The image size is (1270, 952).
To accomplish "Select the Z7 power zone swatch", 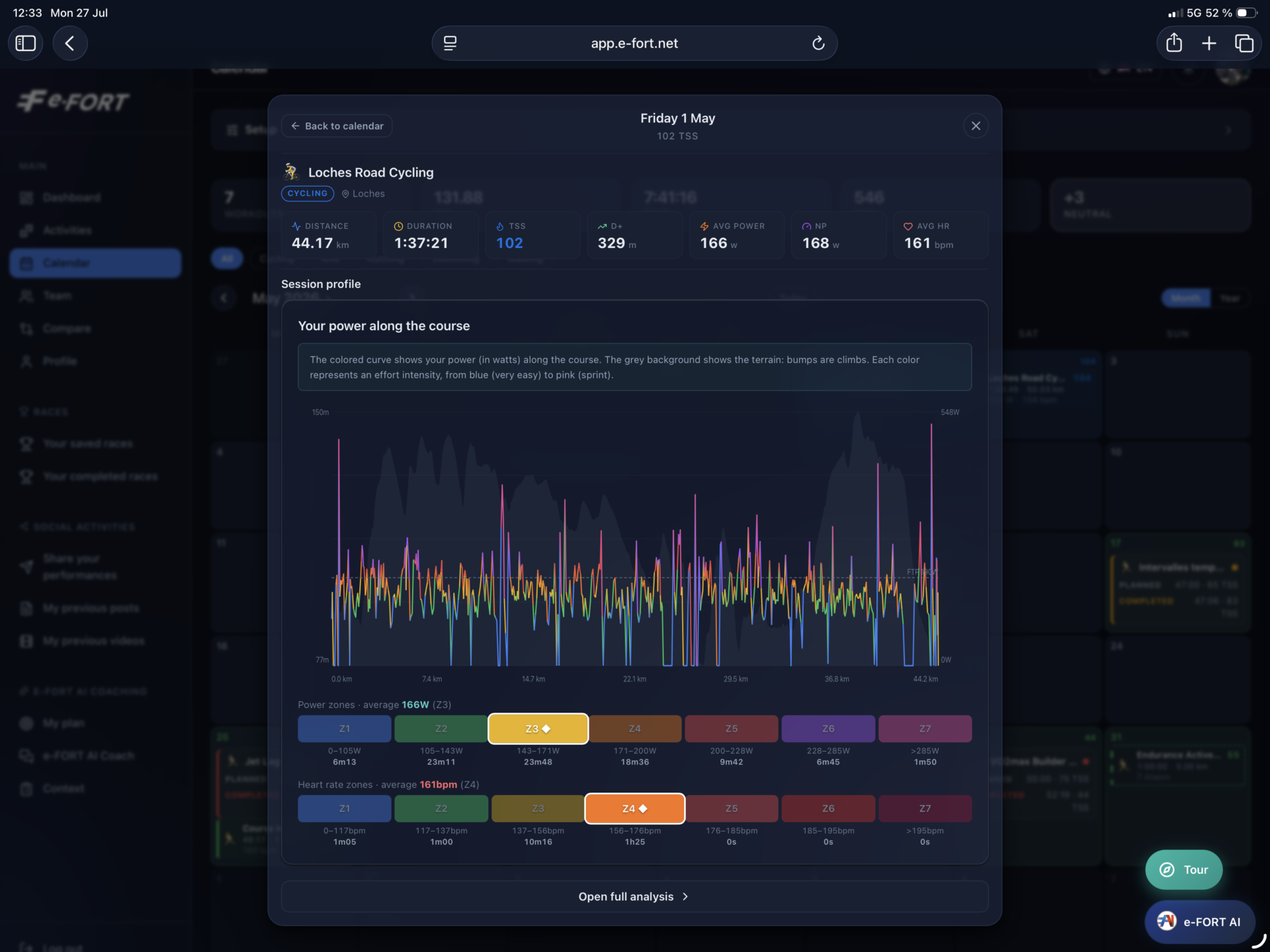I will point(925,728).
